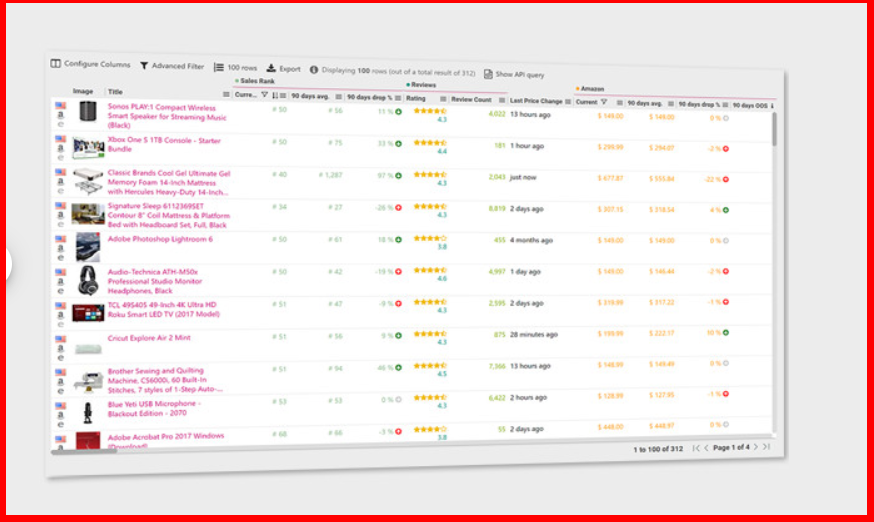Open Blue Yeti USB Microphone Blackout Edition link
The height and width of the screenshot is (522, 874).
point(154,408)
